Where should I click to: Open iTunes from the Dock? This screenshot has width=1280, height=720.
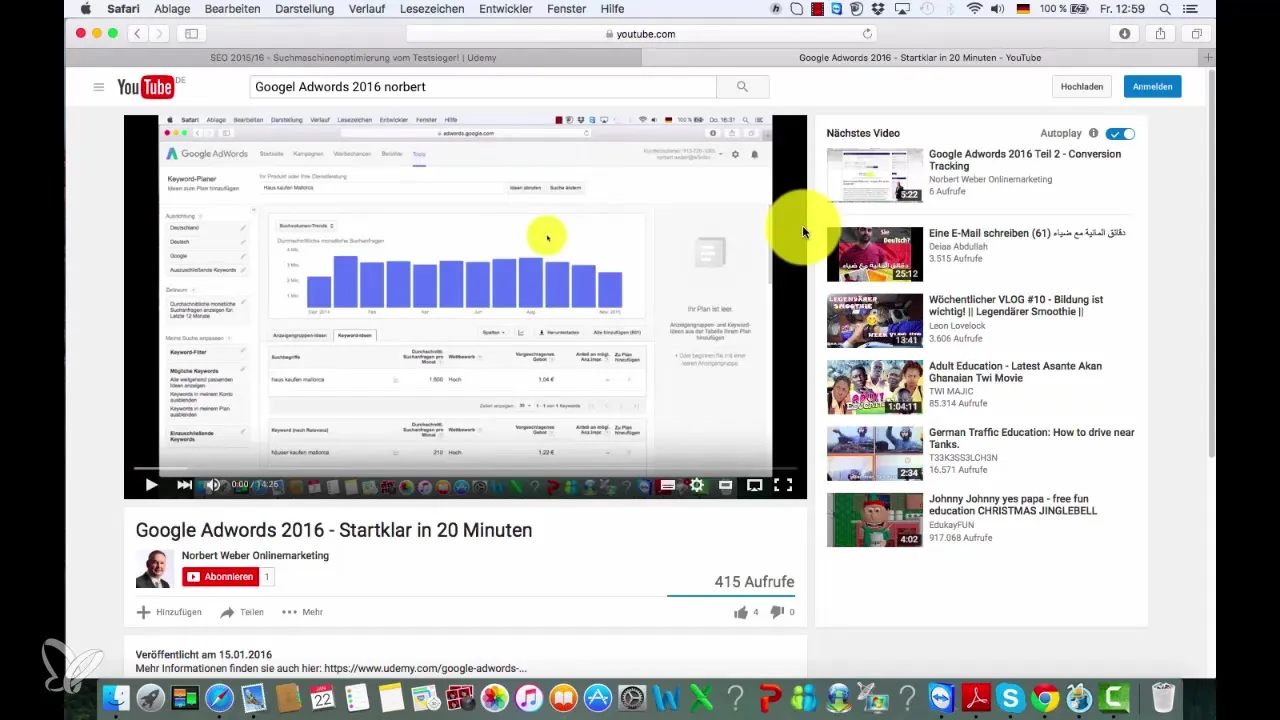(x=531, y=697)
